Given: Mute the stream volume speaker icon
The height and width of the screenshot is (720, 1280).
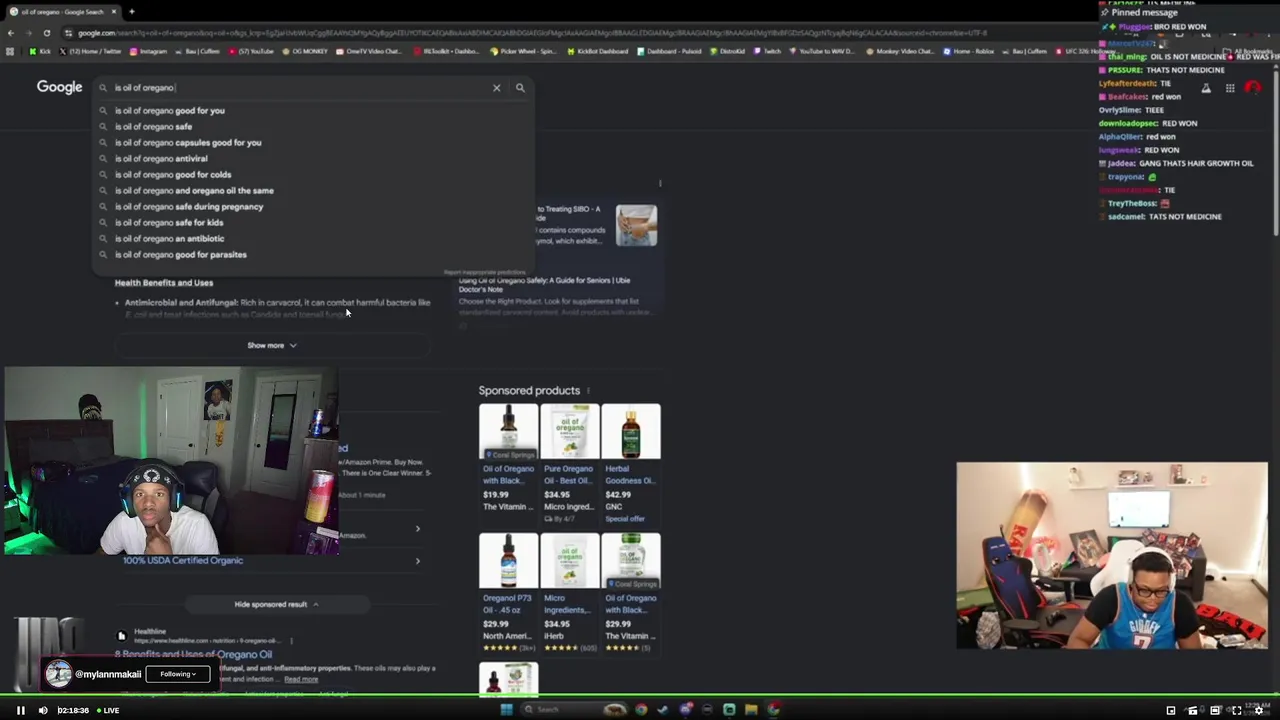Looking at the screenshot, I should (x=43, y=711).
